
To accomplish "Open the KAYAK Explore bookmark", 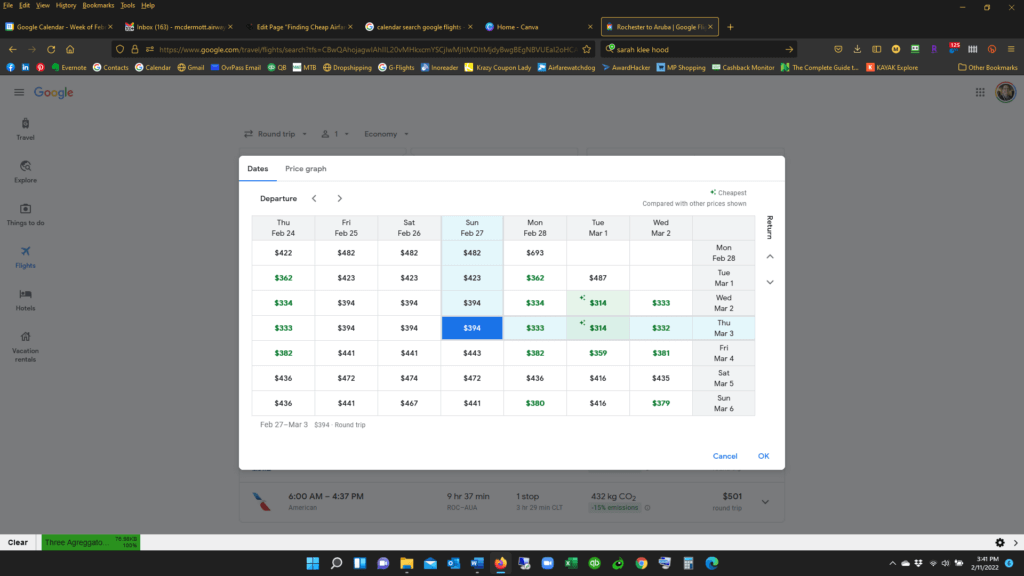I will (x=892, y=67).
